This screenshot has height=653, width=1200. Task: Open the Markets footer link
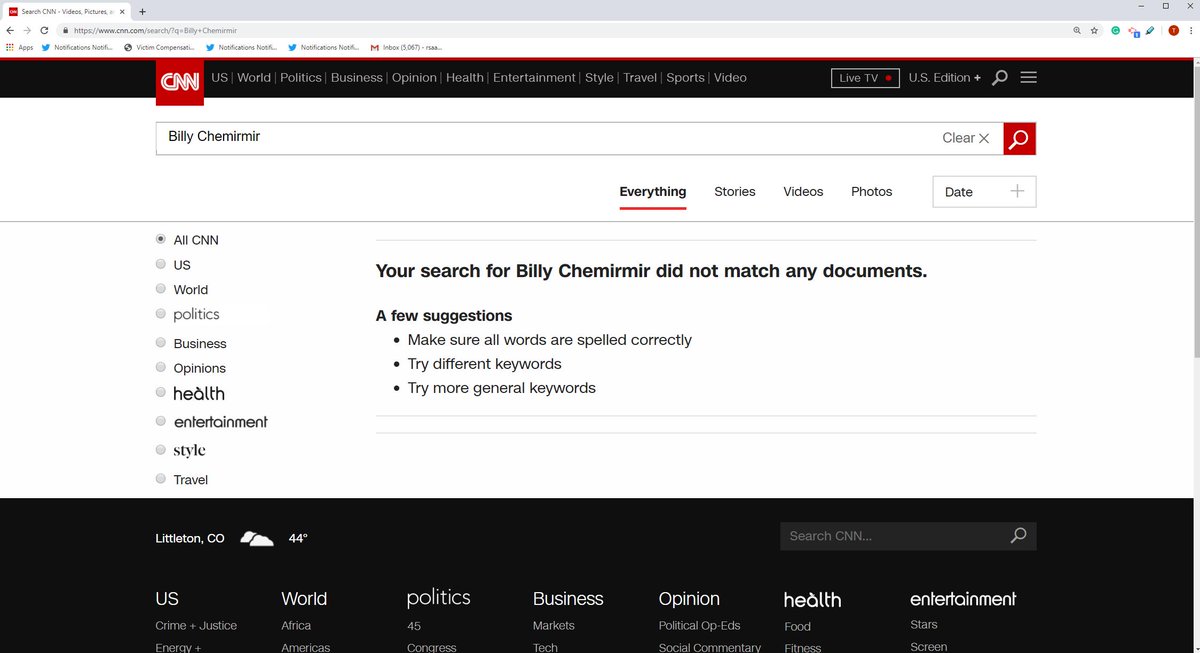554,626
